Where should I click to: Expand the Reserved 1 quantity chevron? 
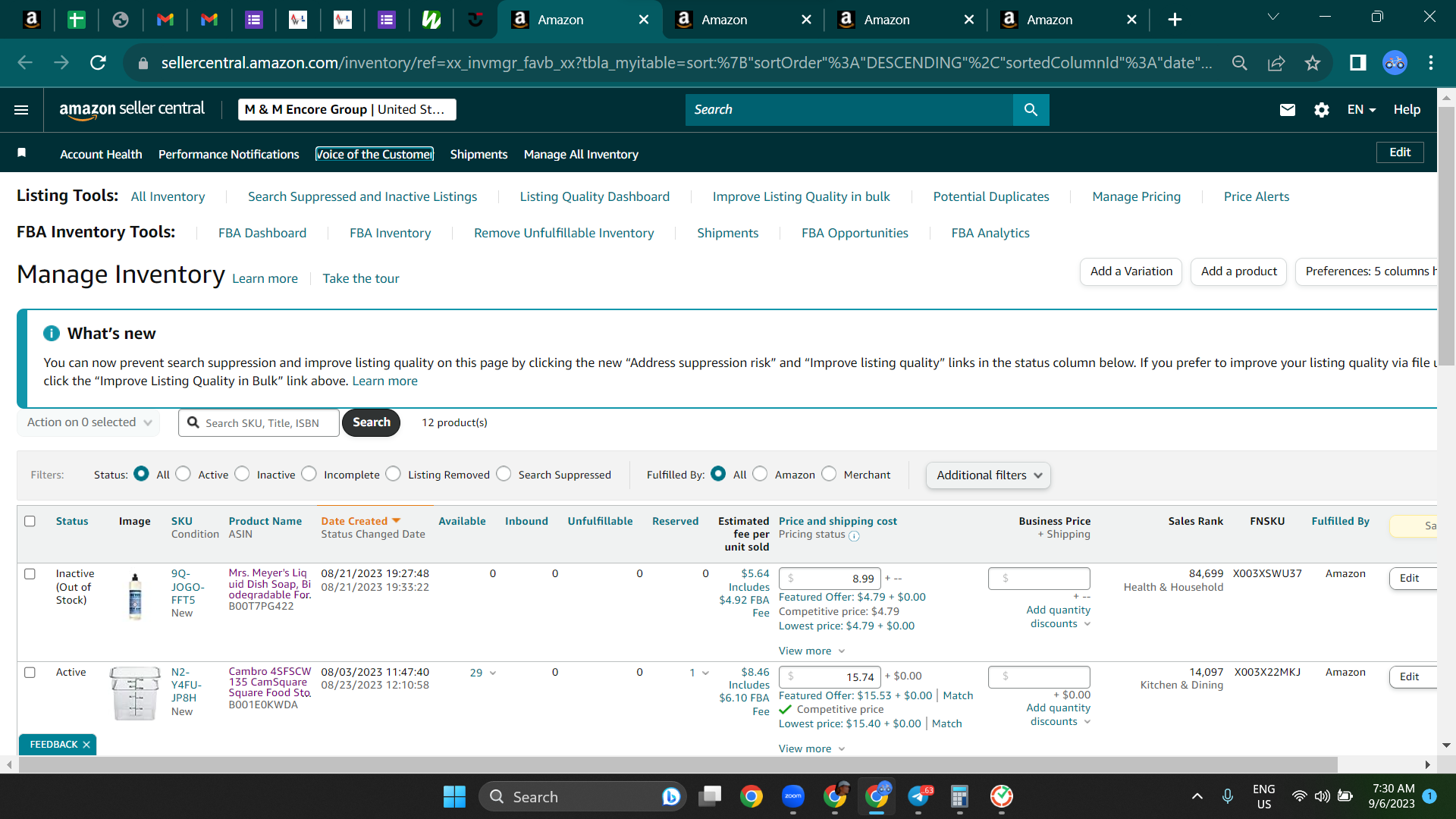click(705, 673)
